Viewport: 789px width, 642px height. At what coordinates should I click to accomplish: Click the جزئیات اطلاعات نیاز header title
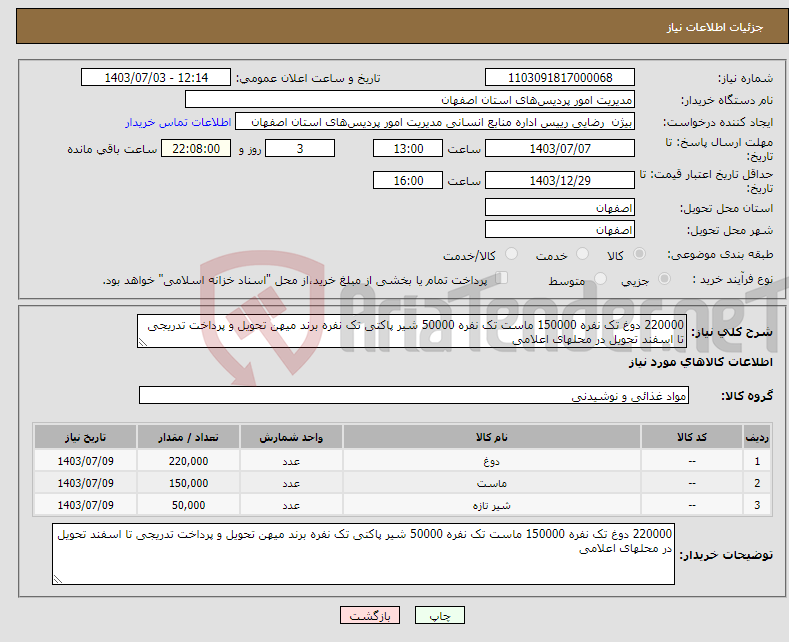coord(715,27)
